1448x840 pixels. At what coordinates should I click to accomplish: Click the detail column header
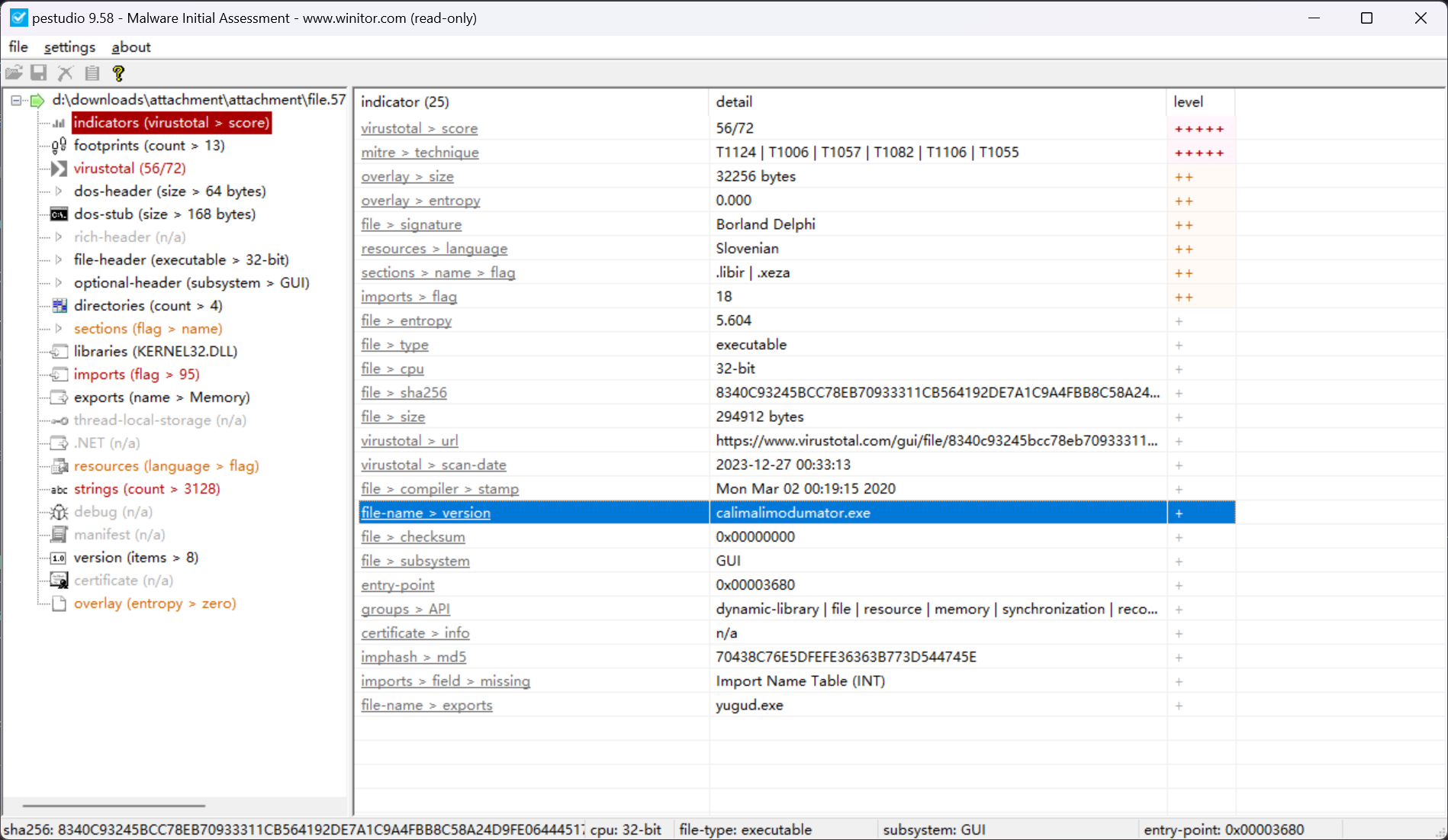pyautogui.click(x=938, y=101)
